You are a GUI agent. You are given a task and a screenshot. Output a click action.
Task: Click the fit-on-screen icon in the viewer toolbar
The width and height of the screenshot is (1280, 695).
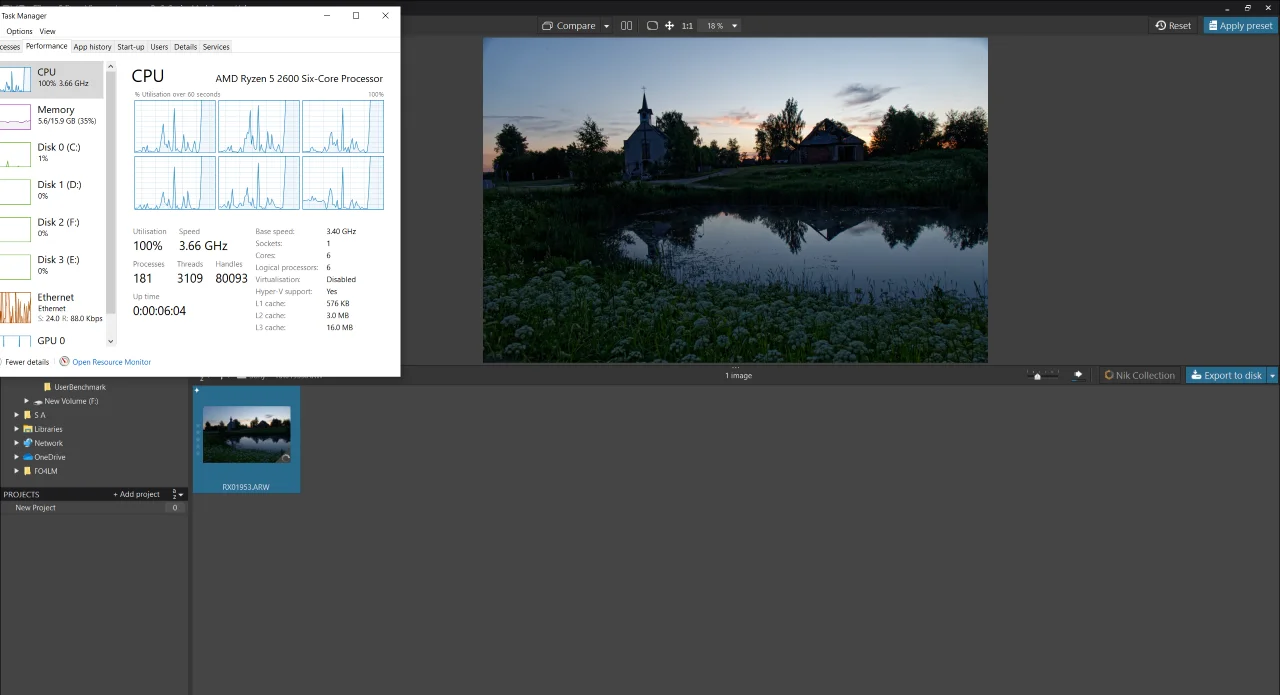pos(652,26)
